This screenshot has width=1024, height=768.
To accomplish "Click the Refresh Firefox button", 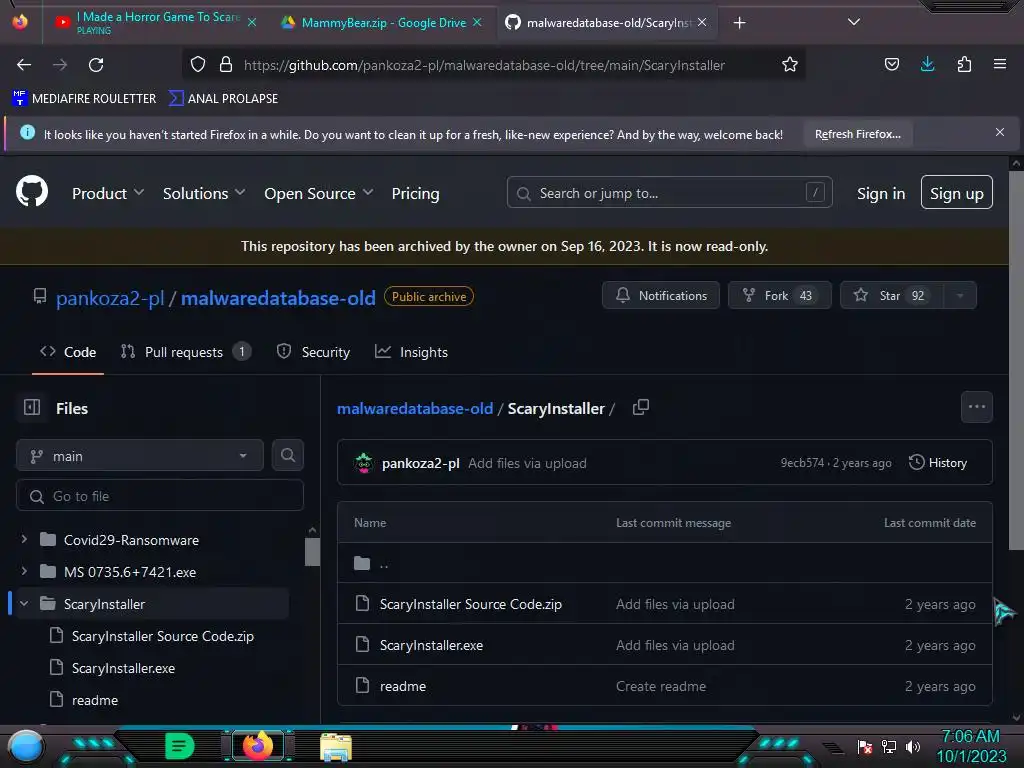I will (x=857, y=134).
